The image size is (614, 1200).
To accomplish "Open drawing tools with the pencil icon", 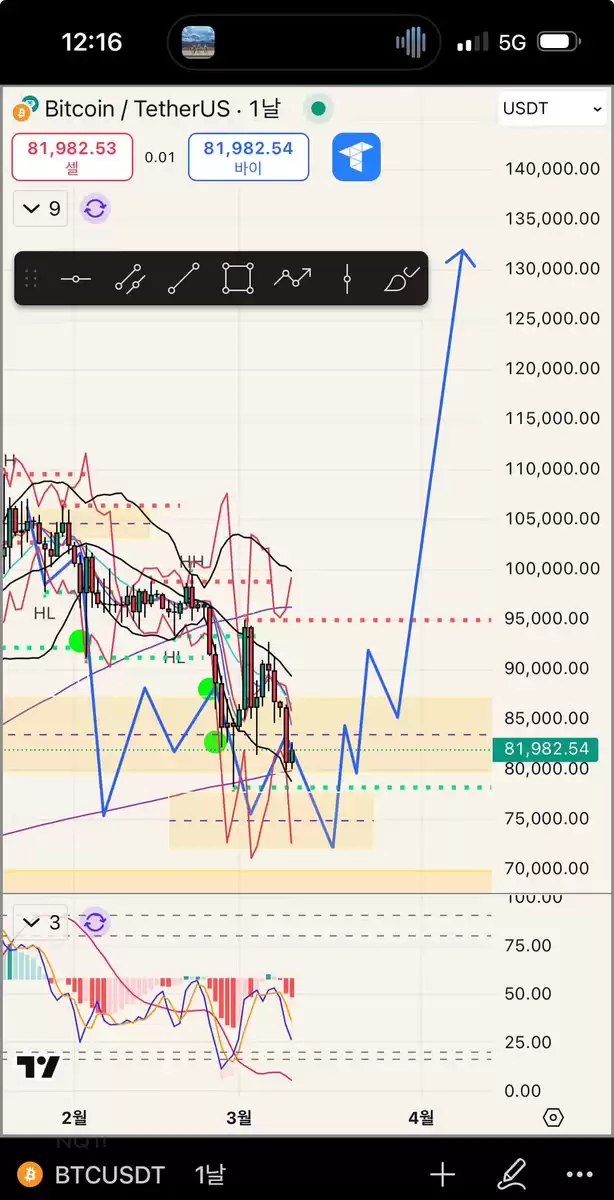I will (x=512, y=1173).
